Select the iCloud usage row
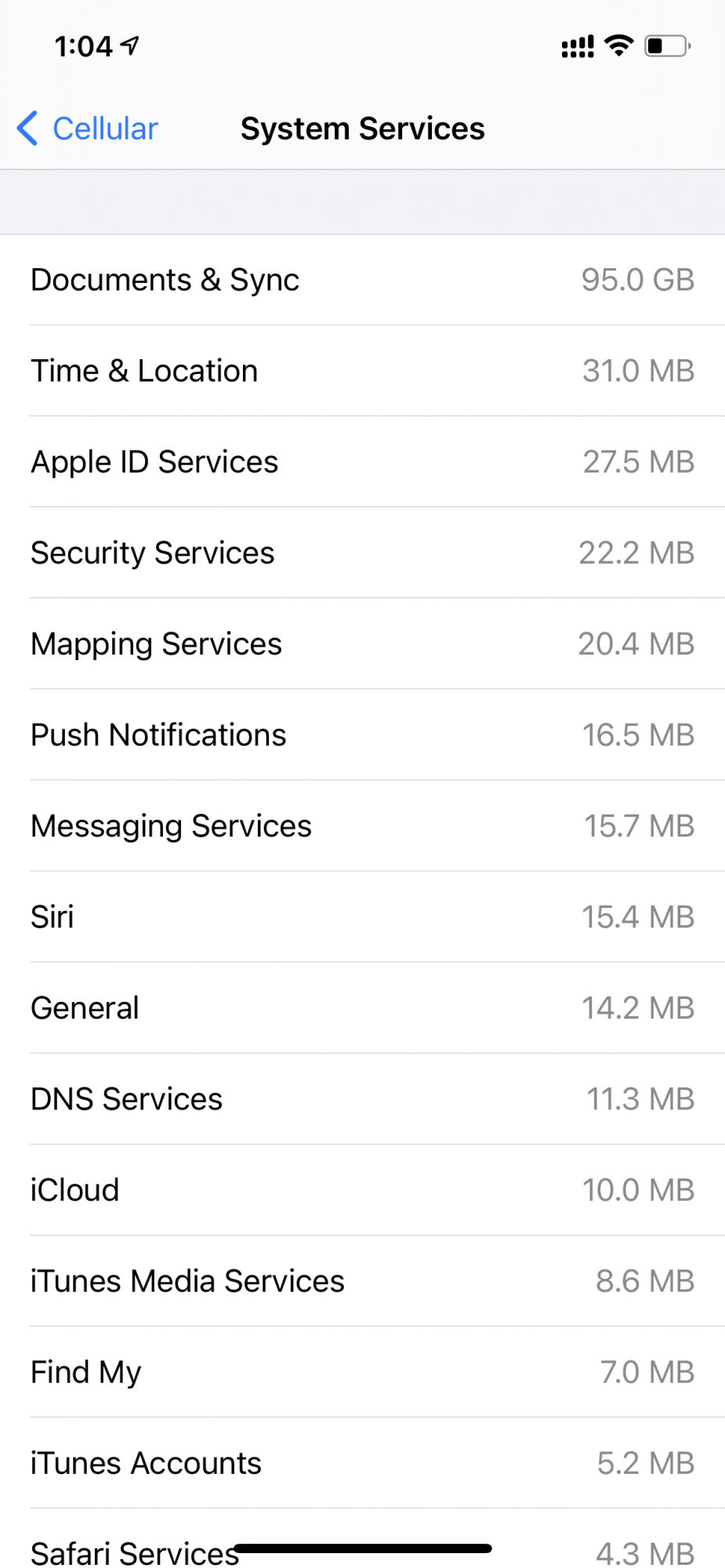The height and width of the screenshot is (1568, 725). coord(362,1189)
